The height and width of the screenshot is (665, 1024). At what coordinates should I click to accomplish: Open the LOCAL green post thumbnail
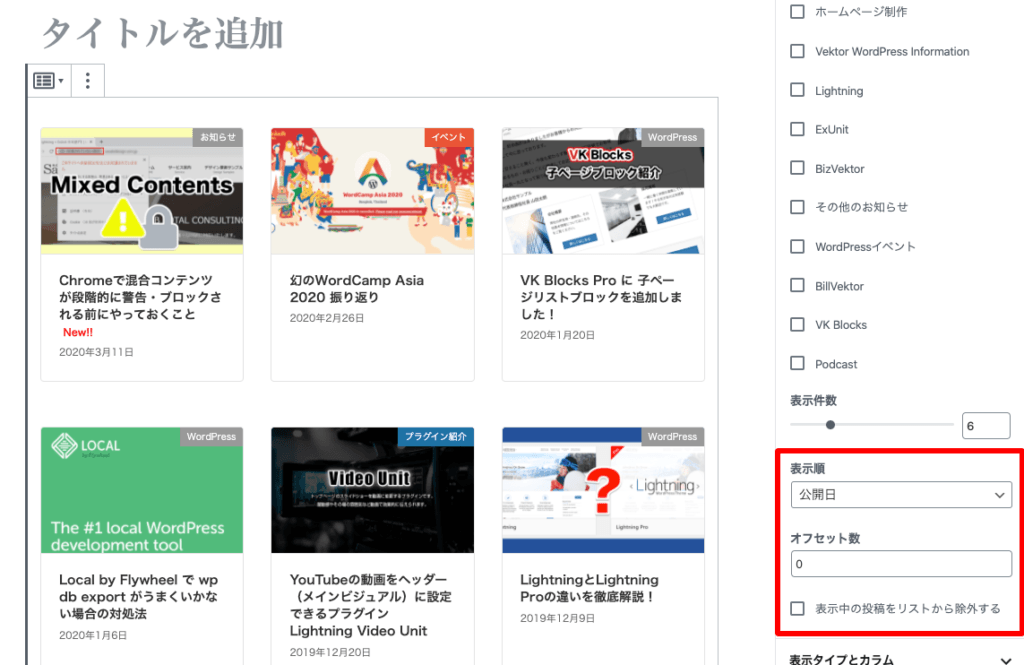coord(142,490)
